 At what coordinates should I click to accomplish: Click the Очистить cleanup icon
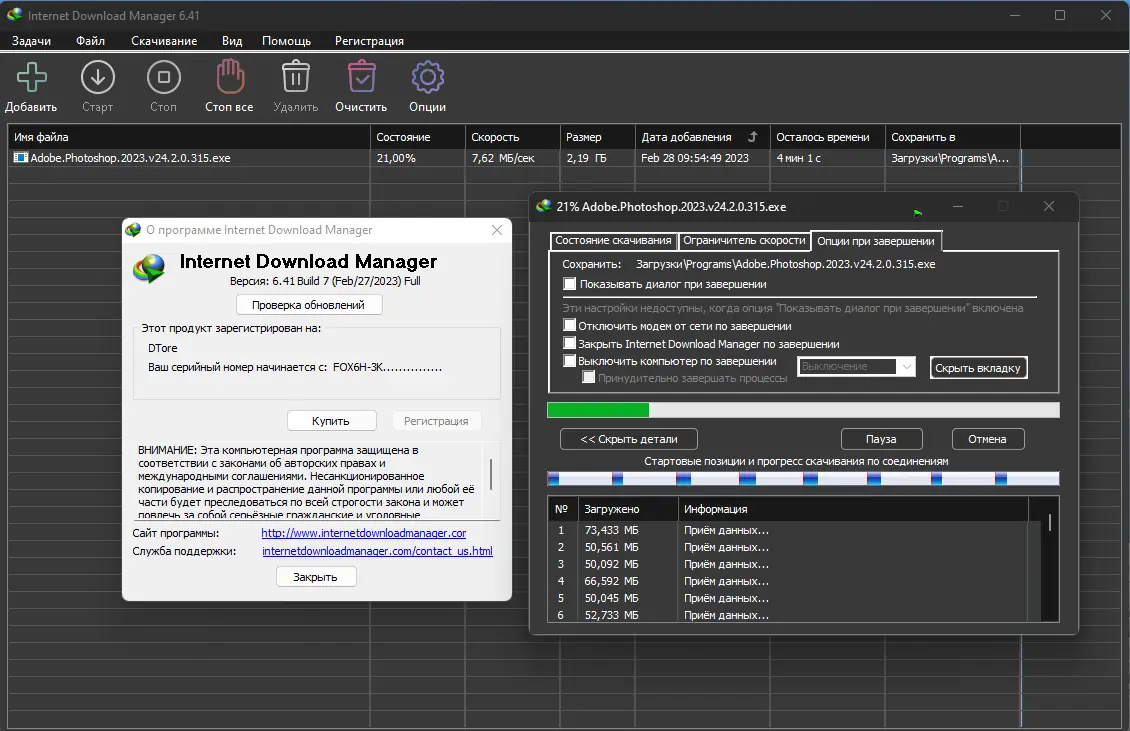pyautogui.click(x=361, y=77)
